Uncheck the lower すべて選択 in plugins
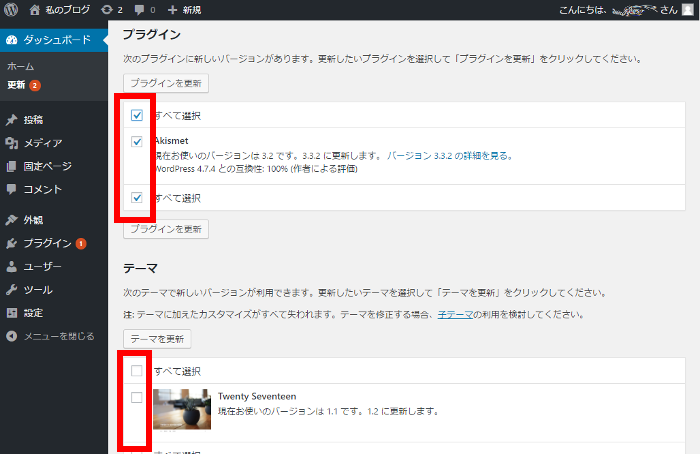The width and height of the screenshot is (700, 454). coord(137,197)
